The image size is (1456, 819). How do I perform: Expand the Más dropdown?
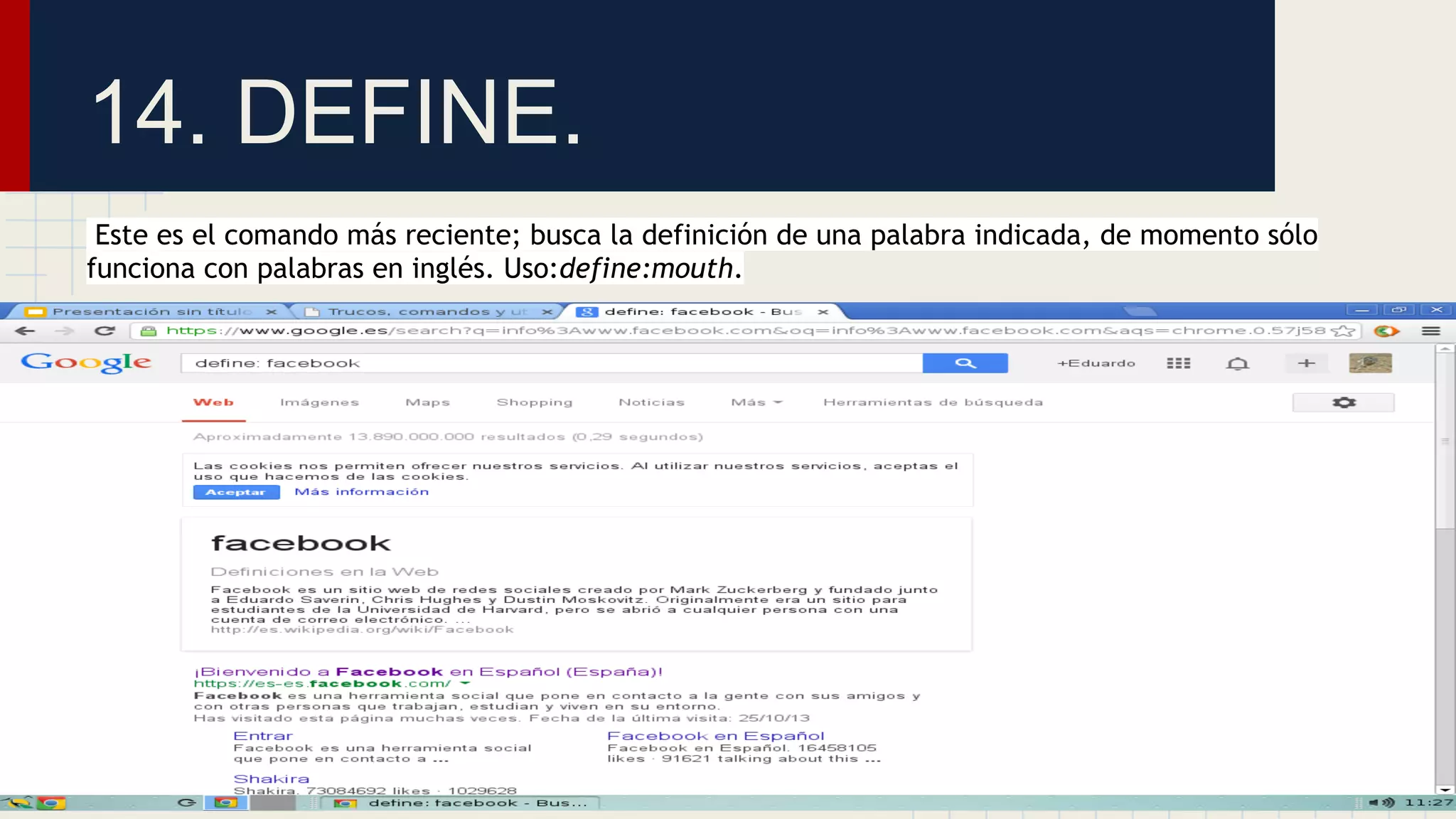point(756,402)
